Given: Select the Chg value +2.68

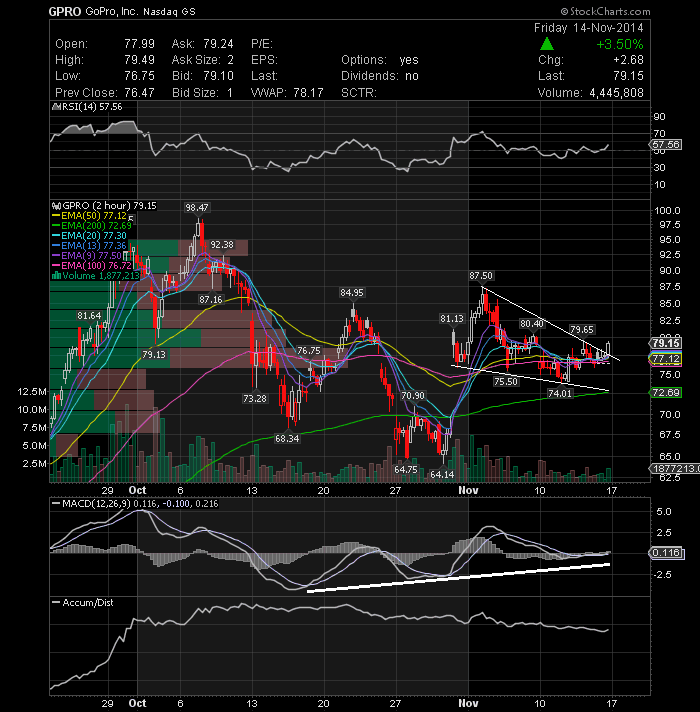Looking at the screenshot, I should click(628, 60).
